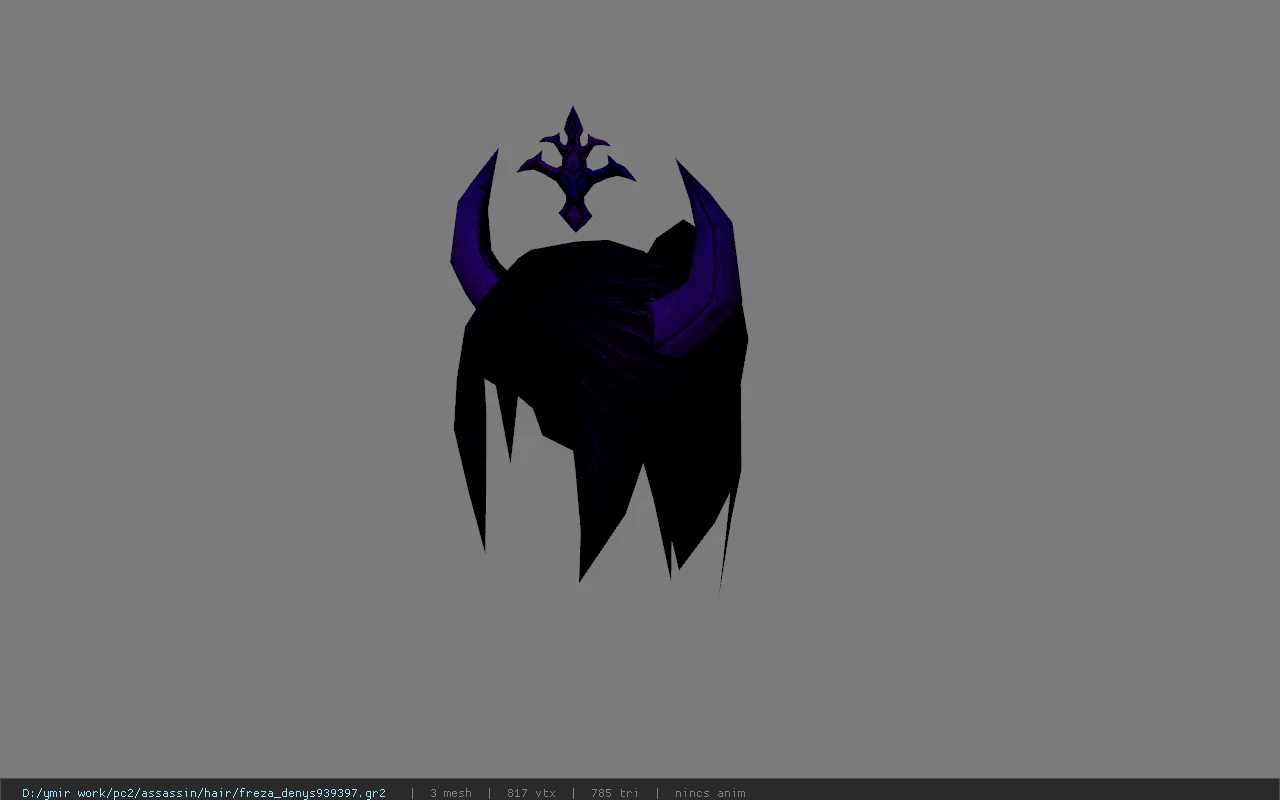Click the black hair mesh in the viewport
Image resolution: width=1280 pixels, height=800 pixels.
[600, 410]
